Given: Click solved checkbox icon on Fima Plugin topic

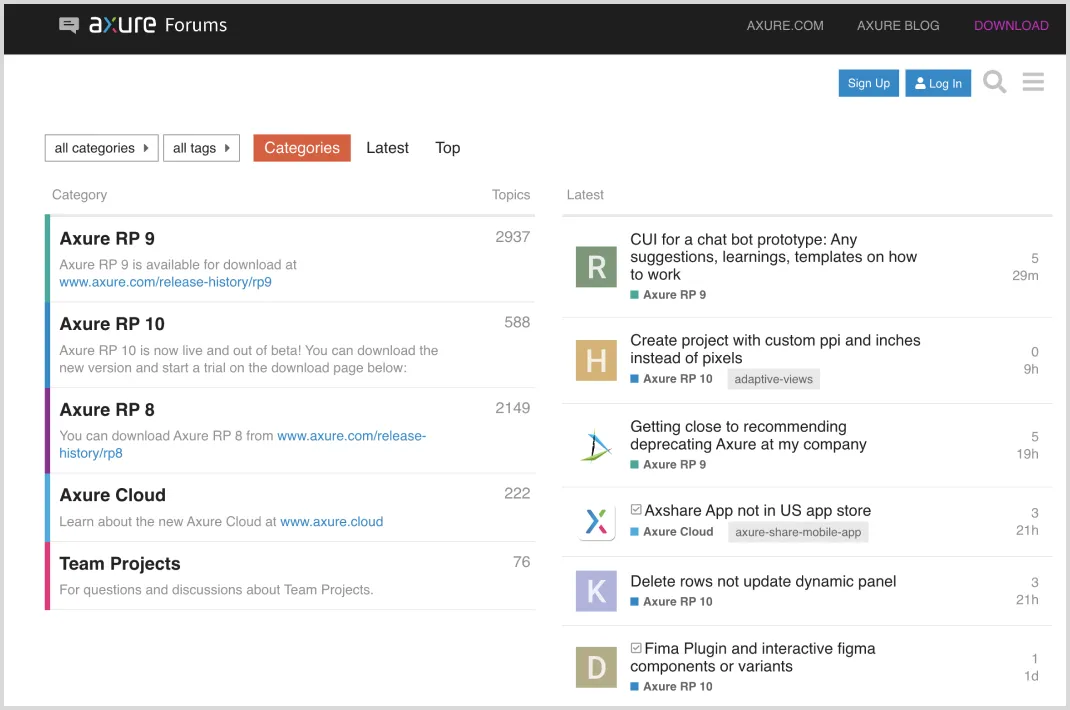Looking at the screenshot, I should coord(636,648).
